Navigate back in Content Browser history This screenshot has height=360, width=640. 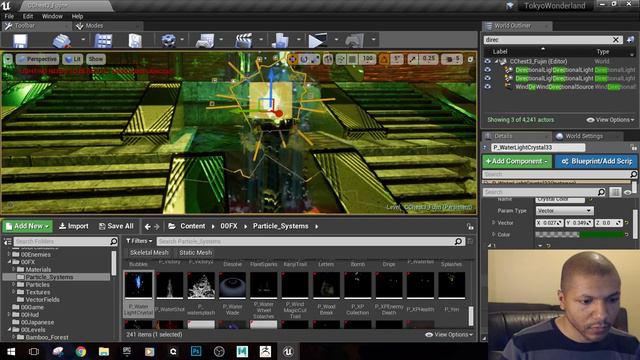(x=147, y=227)
